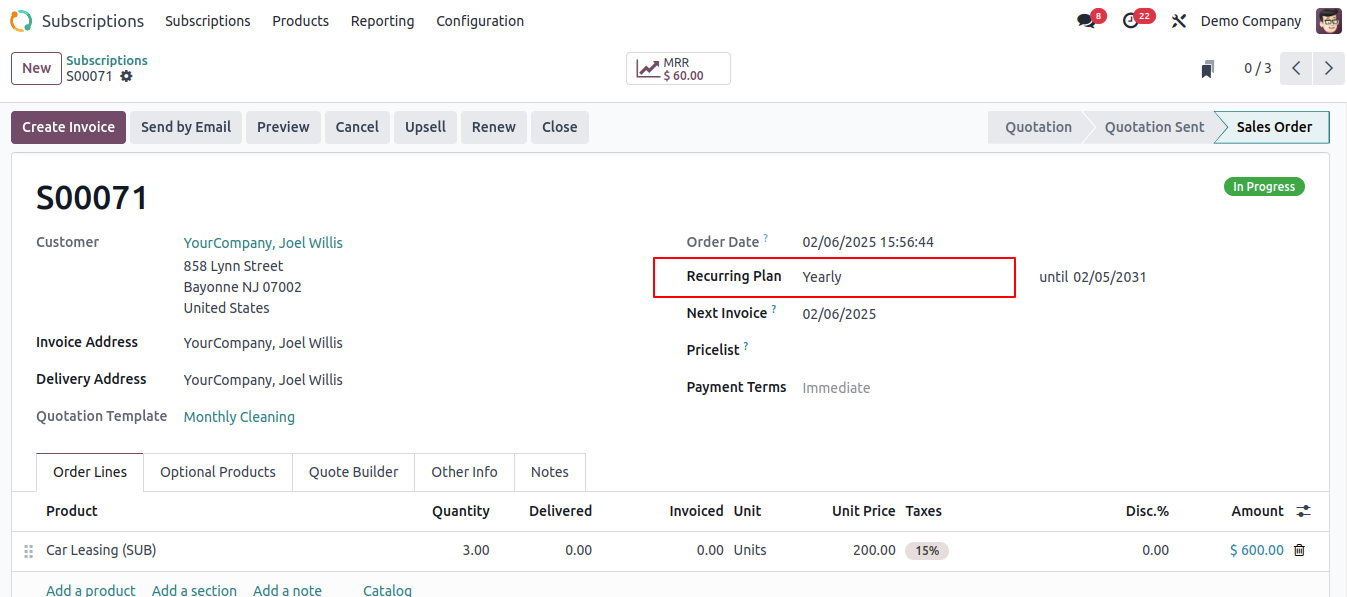Click the MRR chart icon

point(649,69)
